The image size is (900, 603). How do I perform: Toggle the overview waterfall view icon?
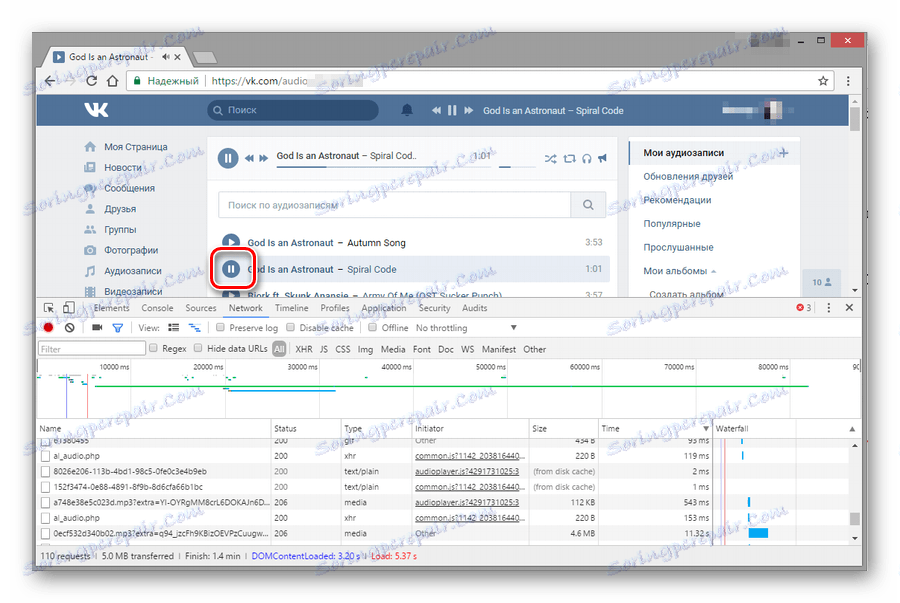pyautogui.click(x=195, y=328)
